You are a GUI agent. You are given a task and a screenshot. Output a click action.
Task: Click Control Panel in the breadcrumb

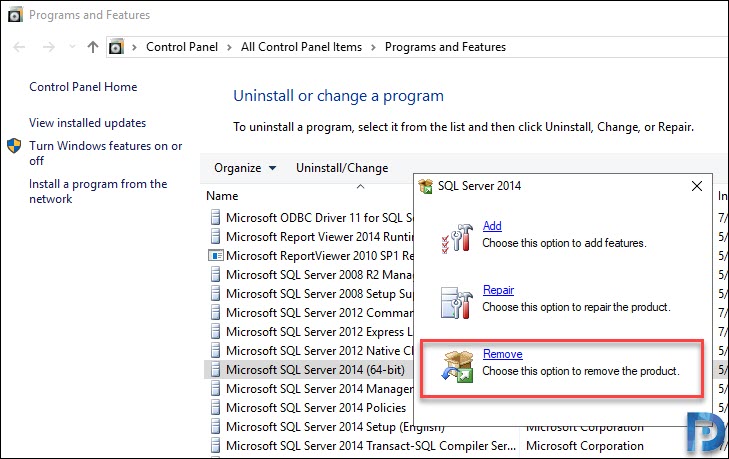[182, 47]
